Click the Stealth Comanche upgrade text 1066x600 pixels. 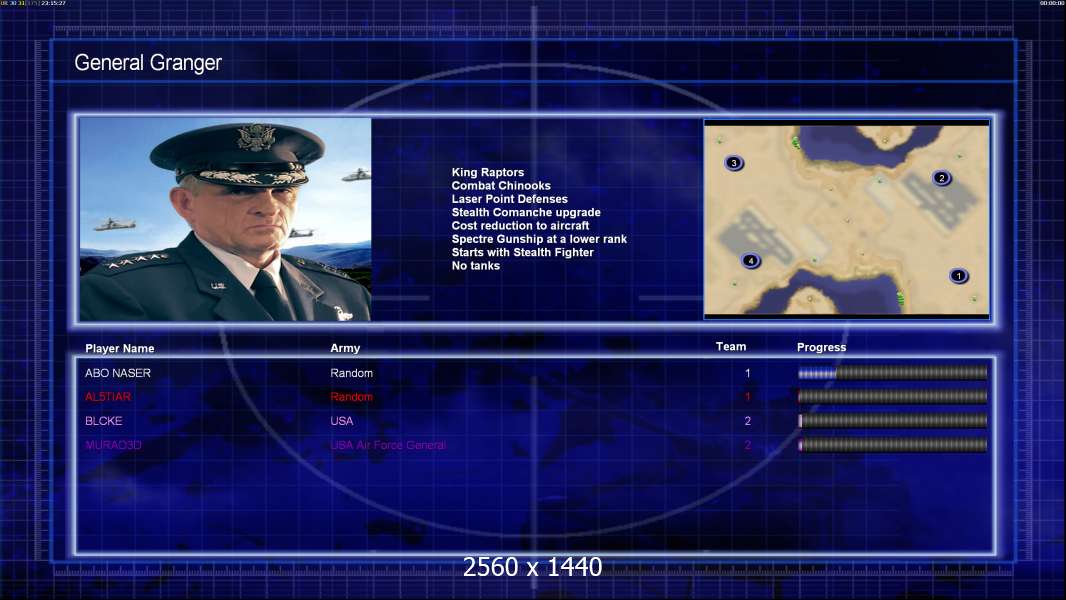pos(526,213)
